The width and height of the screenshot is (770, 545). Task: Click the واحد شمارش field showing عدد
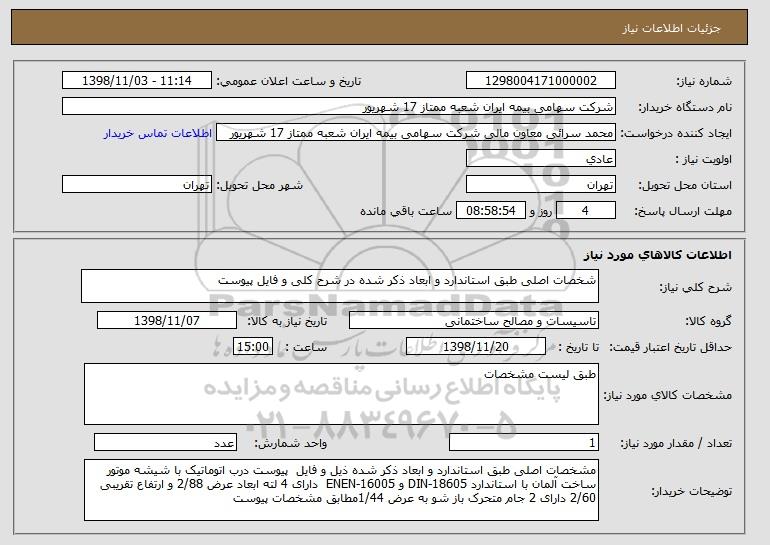click(165, 442)
